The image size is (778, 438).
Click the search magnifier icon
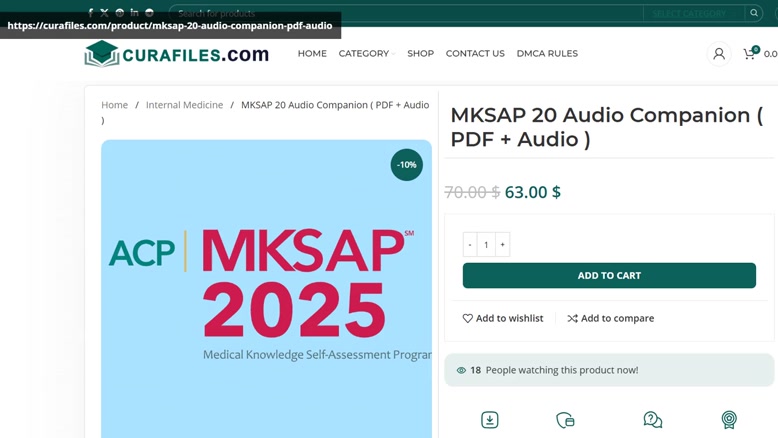(x=754, y=13)
